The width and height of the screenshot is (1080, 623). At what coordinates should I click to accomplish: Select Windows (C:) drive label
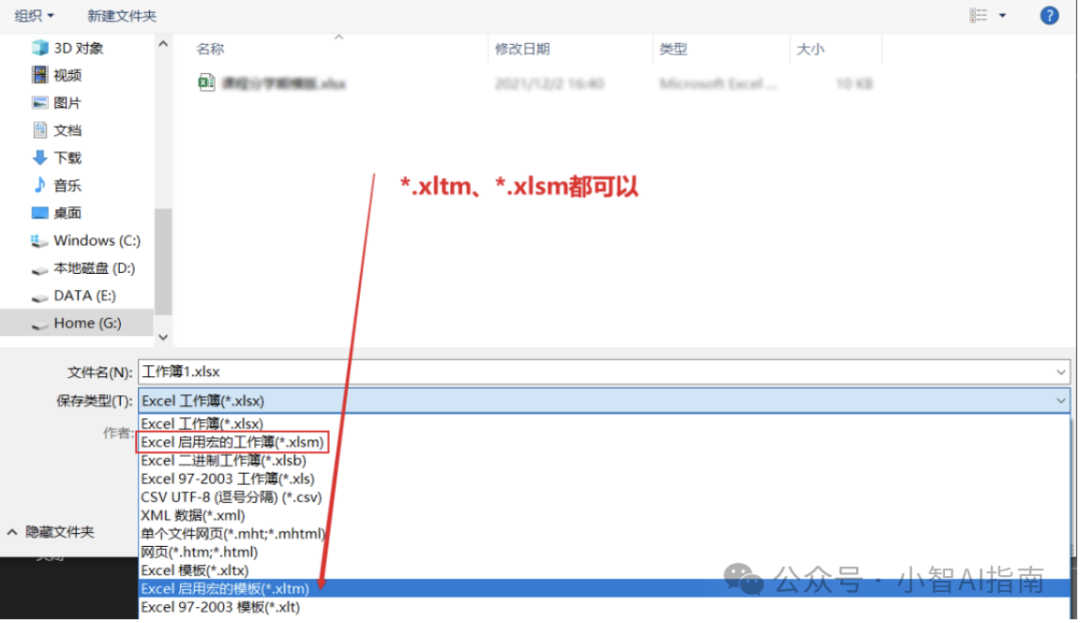coord(97,240)
